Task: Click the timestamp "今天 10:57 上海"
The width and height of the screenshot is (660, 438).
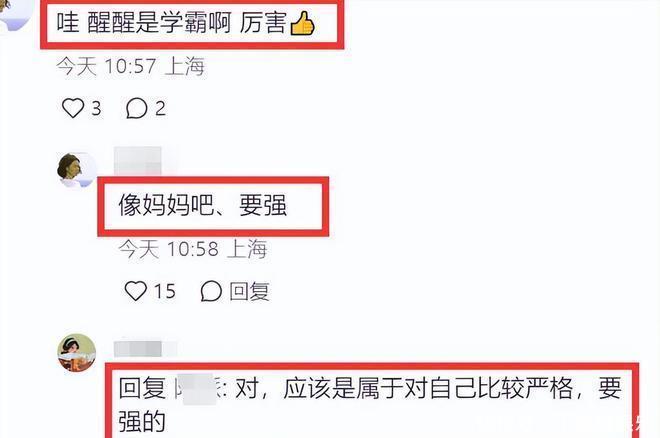Action: pyautogui.click(x=130, y=66)
